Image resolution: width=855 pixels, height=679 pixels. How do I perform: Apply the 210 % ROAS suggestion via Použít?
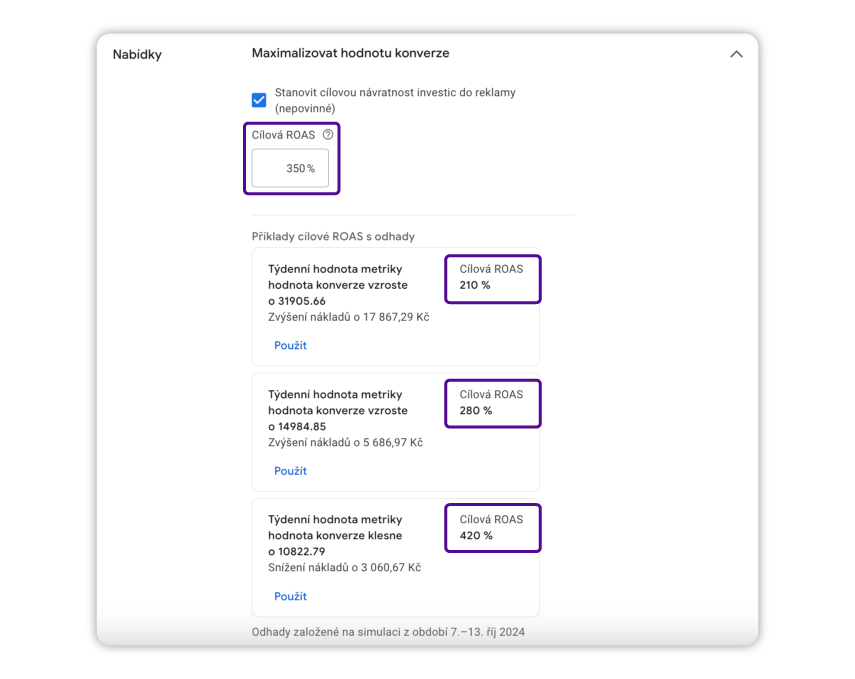(290, 345)
